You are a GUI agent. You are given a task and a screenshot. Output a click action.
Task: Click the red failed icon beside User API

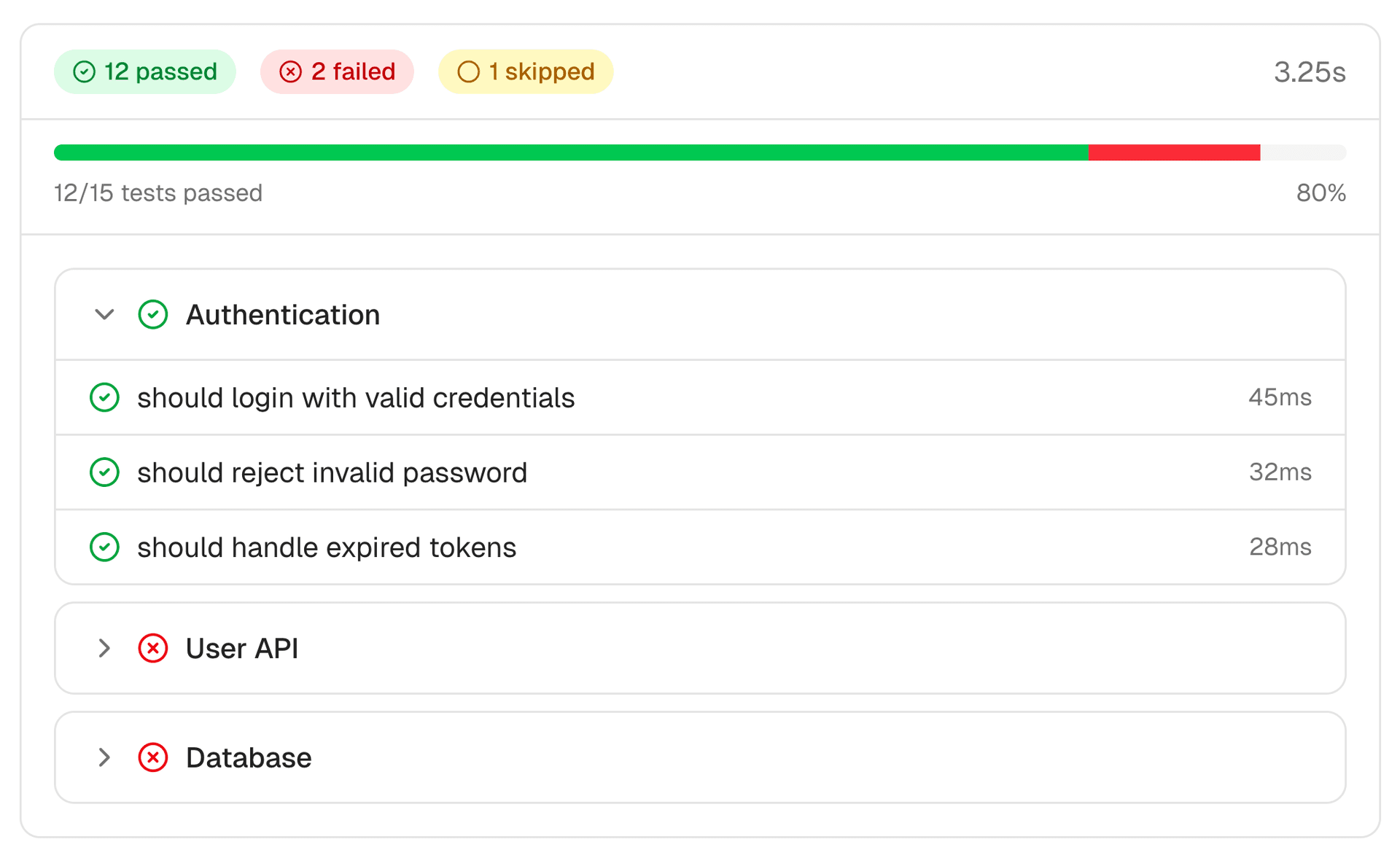click(153, 648)
